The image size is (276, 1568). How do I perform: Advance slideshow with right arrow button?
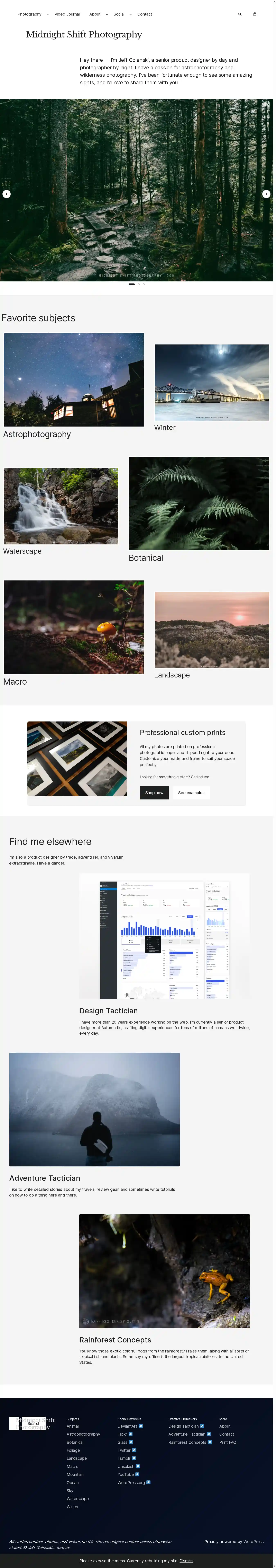[x=266, y=194]
